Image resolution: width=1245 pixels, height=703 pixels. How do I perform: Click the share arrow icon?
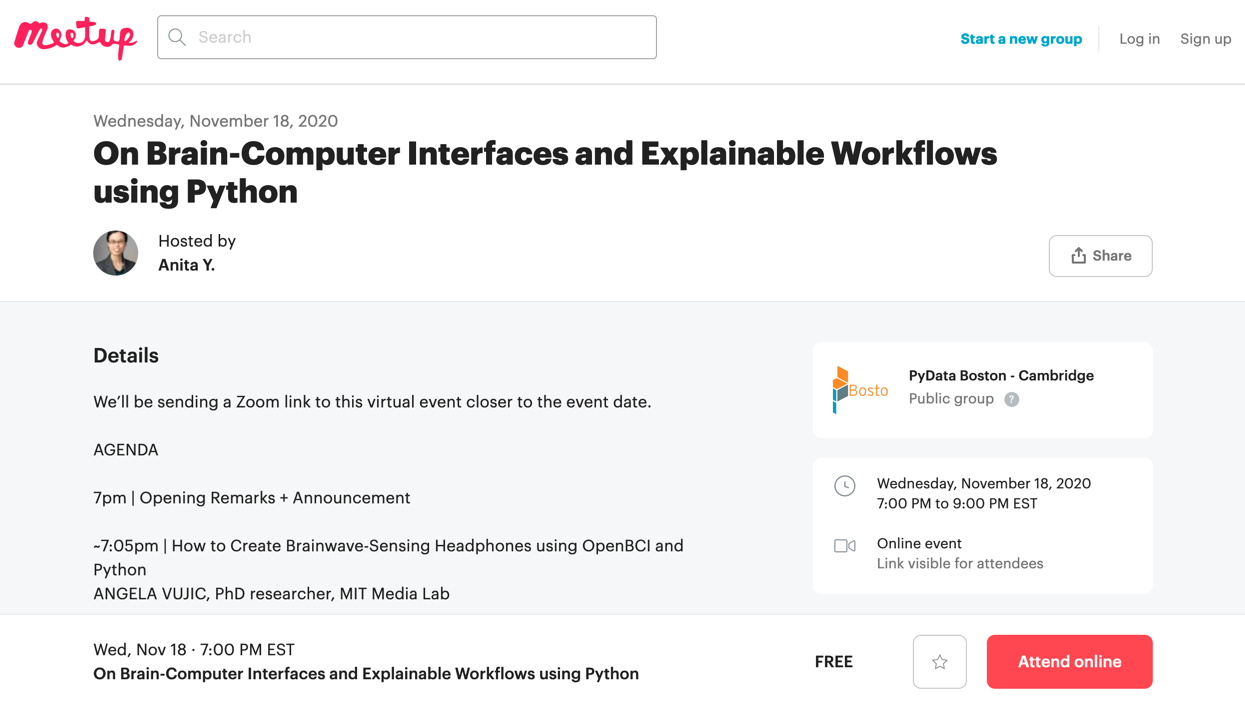[x=1078, y=256]
